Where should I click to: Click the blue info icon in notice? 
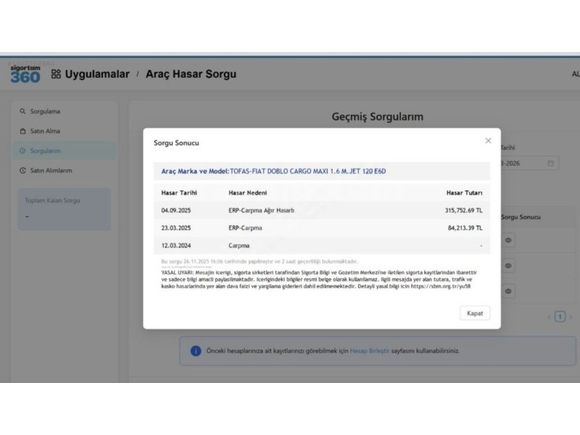click(196, 351)
